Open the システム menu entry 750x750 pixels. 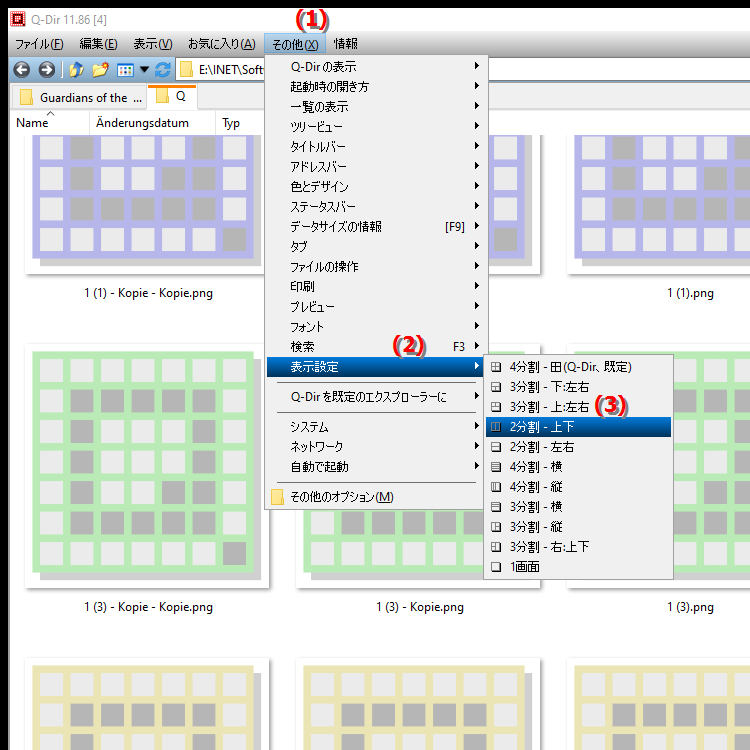click(x=377, y=427)
